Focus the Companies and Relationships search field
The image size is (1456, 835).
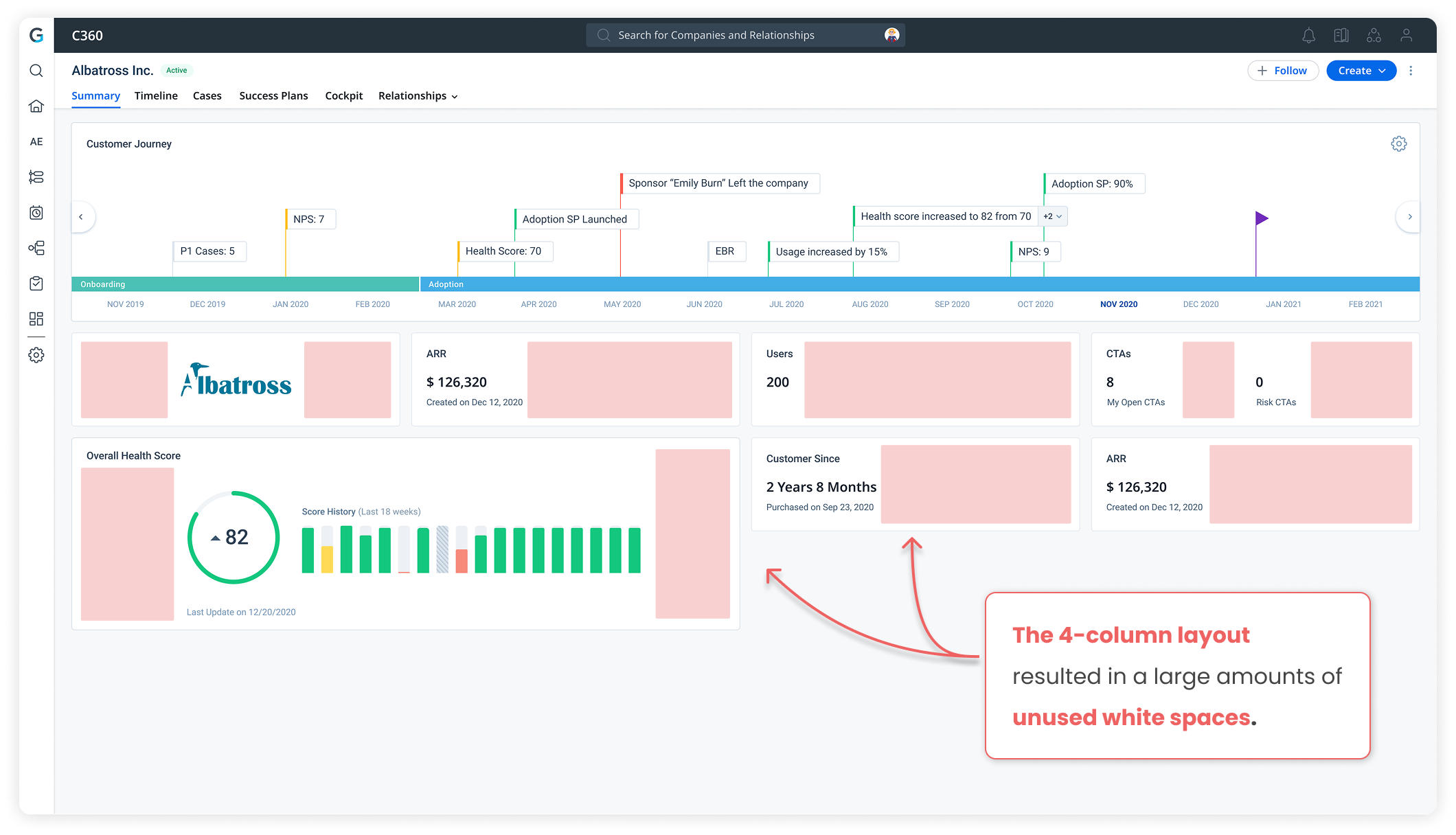coord(745,35)
